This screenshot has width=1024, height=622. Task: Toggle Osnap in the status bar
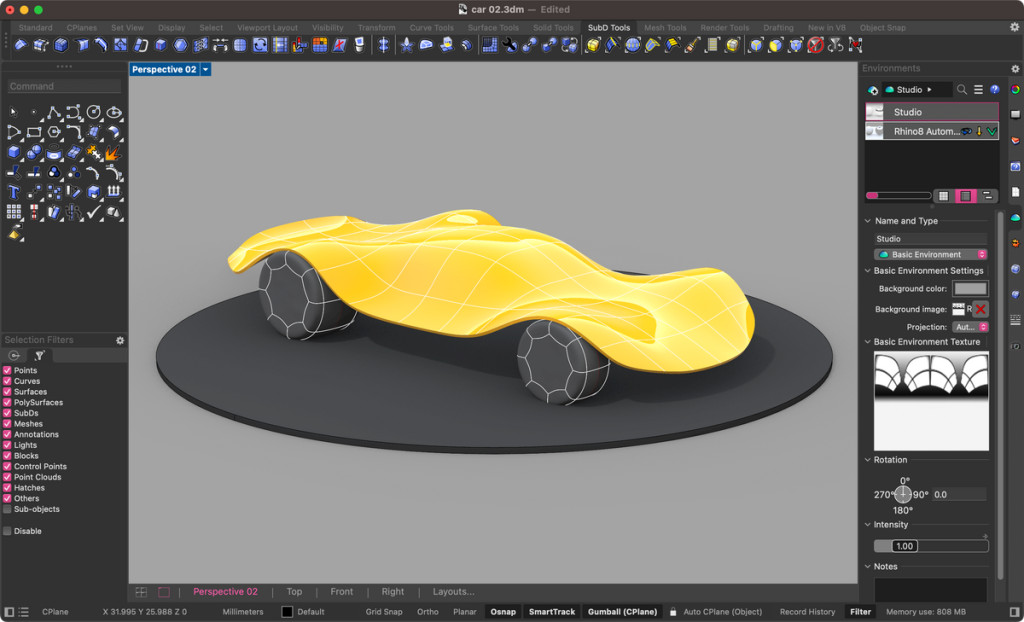(503, 612)
